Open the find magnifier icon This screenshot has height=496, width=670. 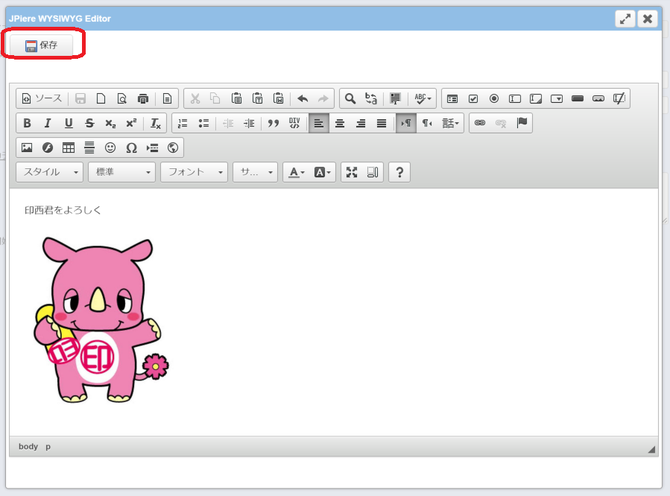click(x=350, y=99)
